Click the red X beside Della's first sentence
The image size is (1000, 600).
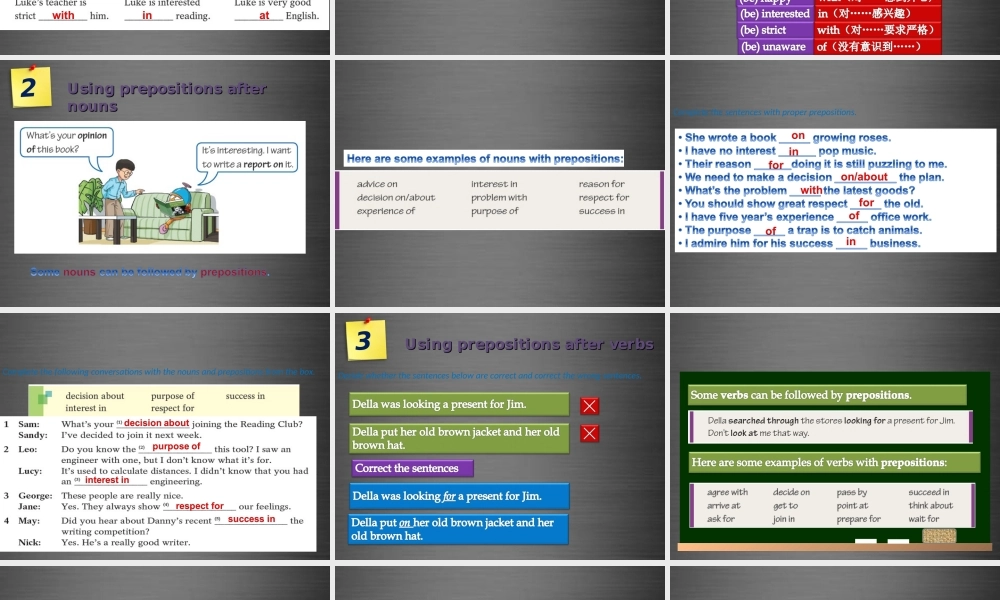point(589,405)
